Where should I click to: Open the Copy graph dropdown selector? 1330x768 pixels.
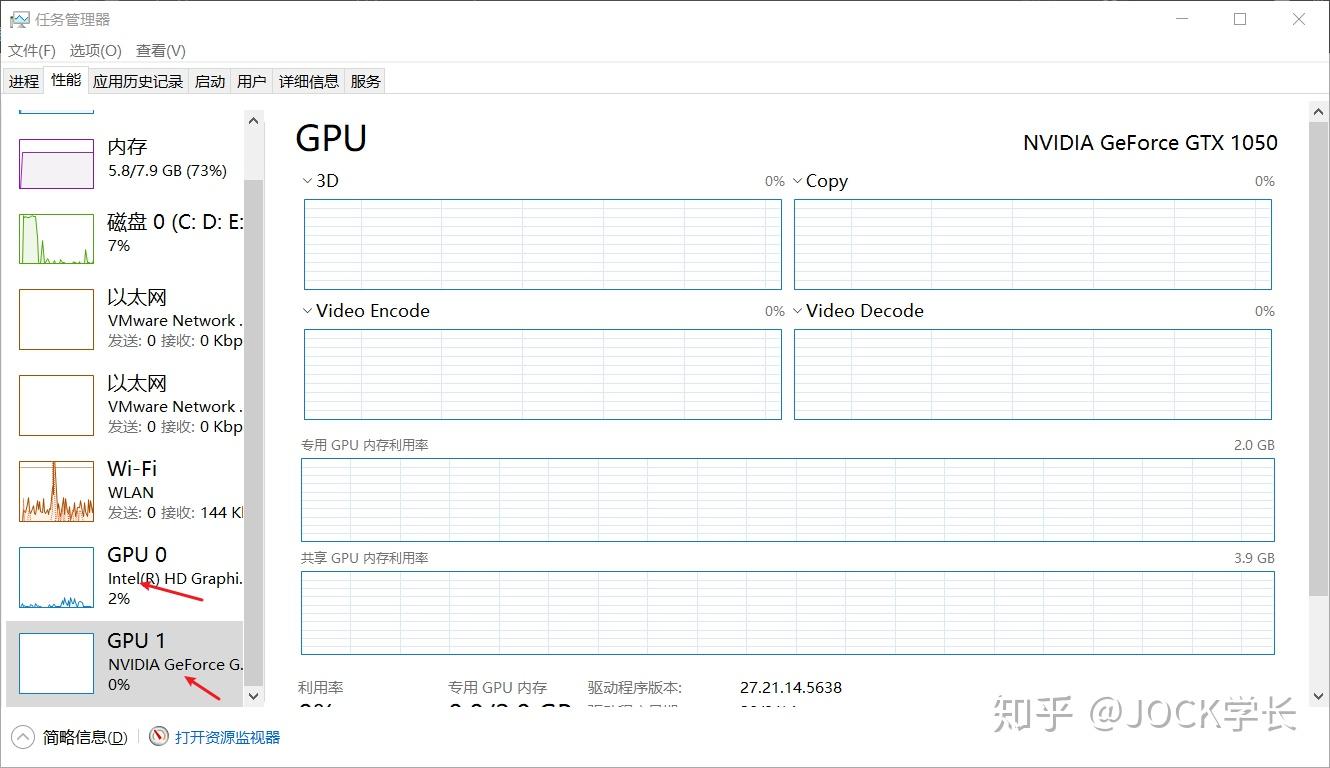point(798,181)
